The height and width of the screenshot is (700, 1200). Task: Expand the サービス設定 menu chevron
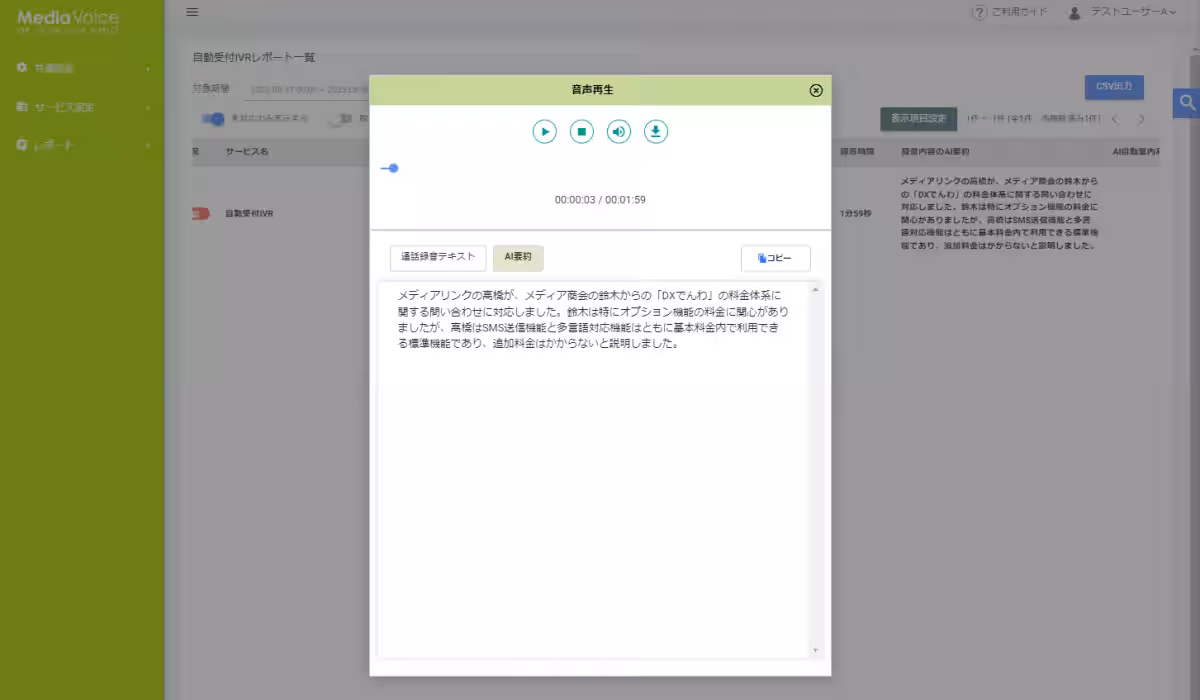coord(150,107)
